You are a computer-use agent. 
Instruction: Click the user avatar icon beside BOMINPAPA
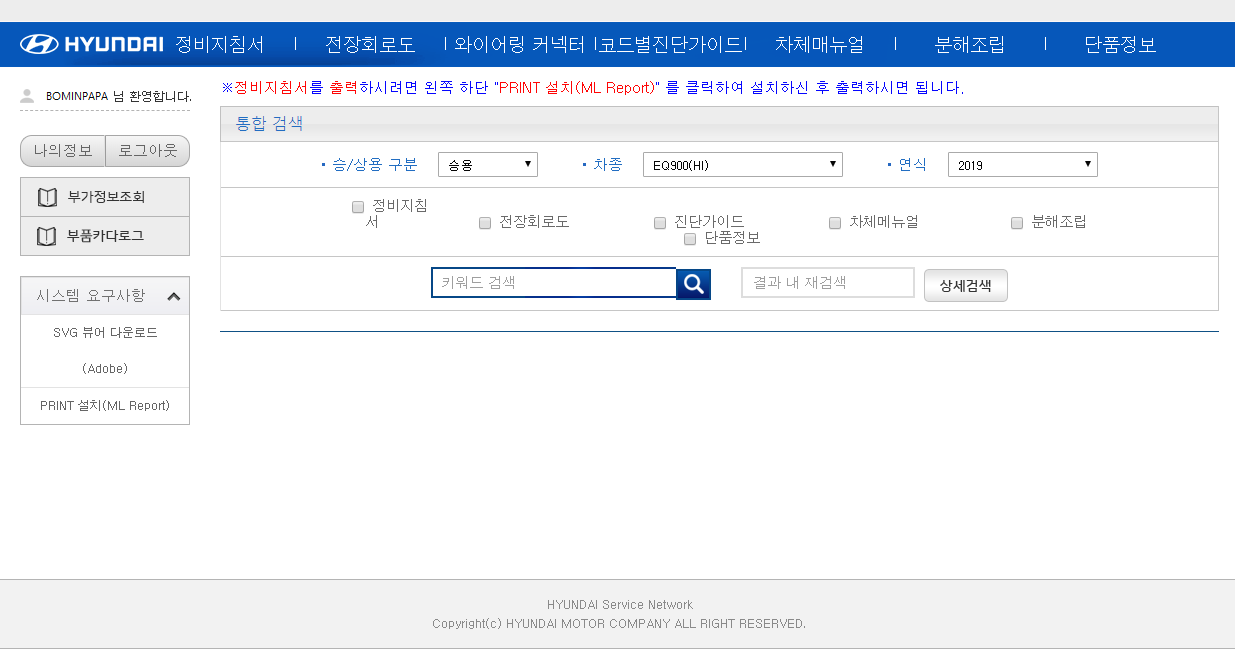tap(27, 96)
